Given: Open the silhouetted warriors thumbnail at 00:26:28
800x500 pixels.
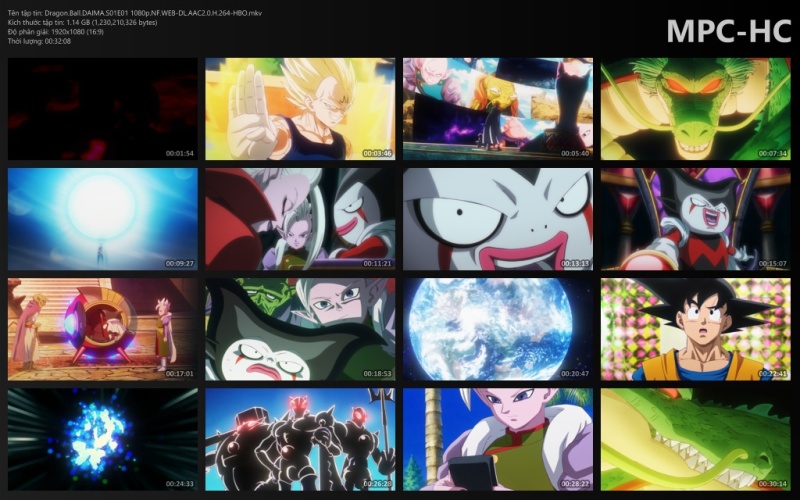Looking at the screenshot, I should pyautogui.click(x=300, y=439).
